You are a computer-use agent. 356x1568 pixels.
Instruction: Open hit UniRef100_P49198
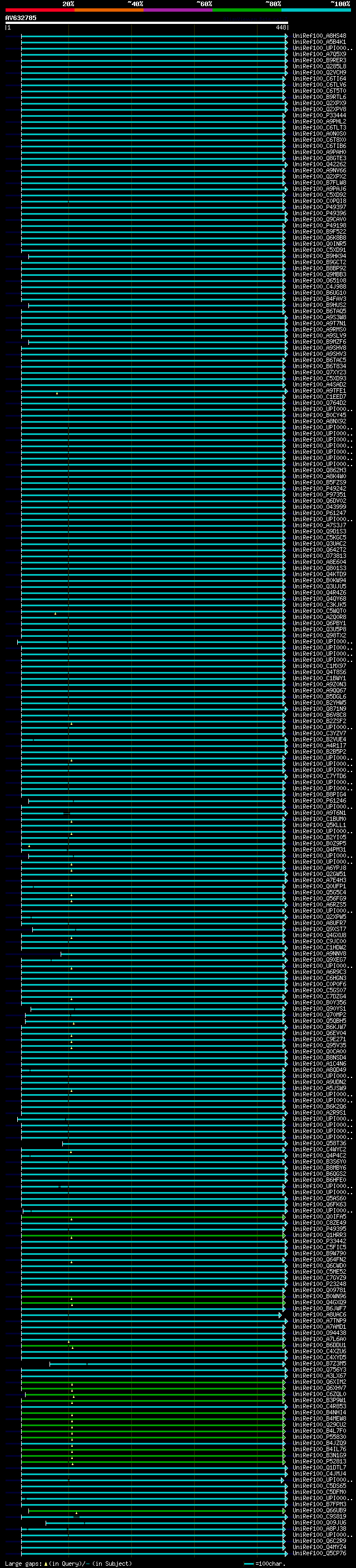319,225
